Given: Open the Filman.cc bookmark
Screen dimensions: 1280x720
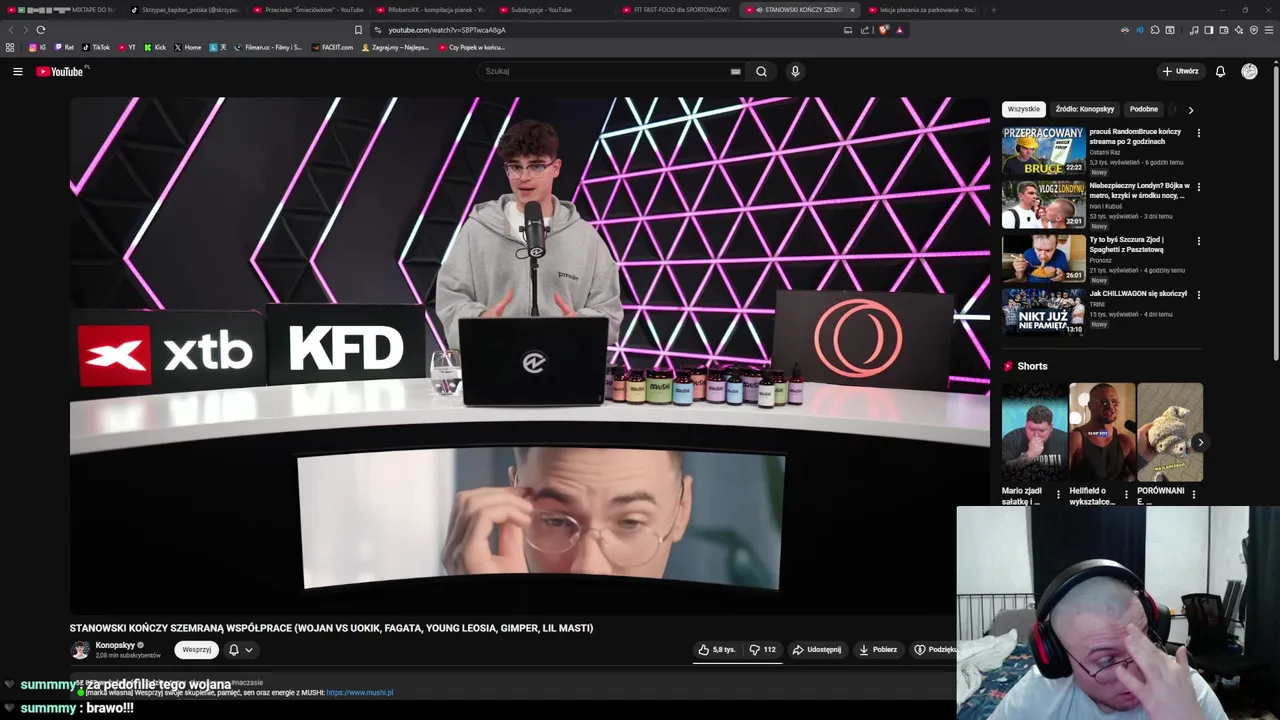Looking at the screenshot, I should pyautogui.click(x=268, y=47).
